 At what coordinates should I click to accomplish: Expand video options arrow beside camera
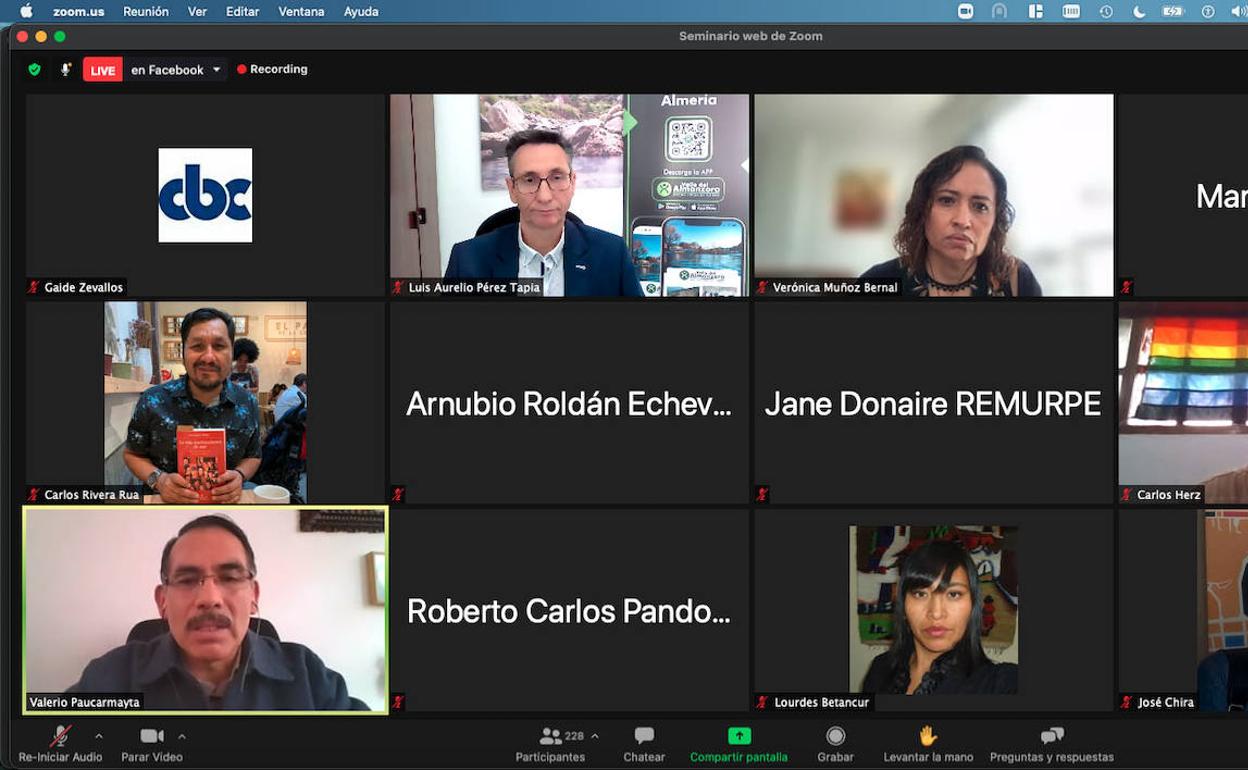coord(181,737)
